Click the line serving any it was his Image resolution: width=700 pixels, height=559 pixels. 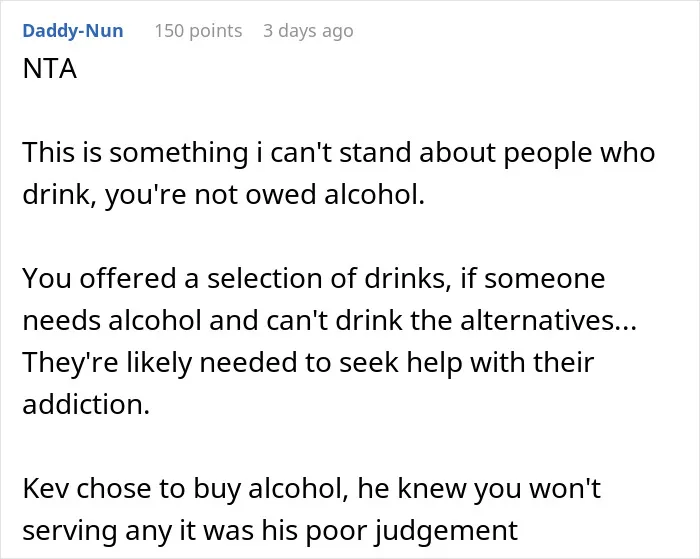tap(270, 530)
